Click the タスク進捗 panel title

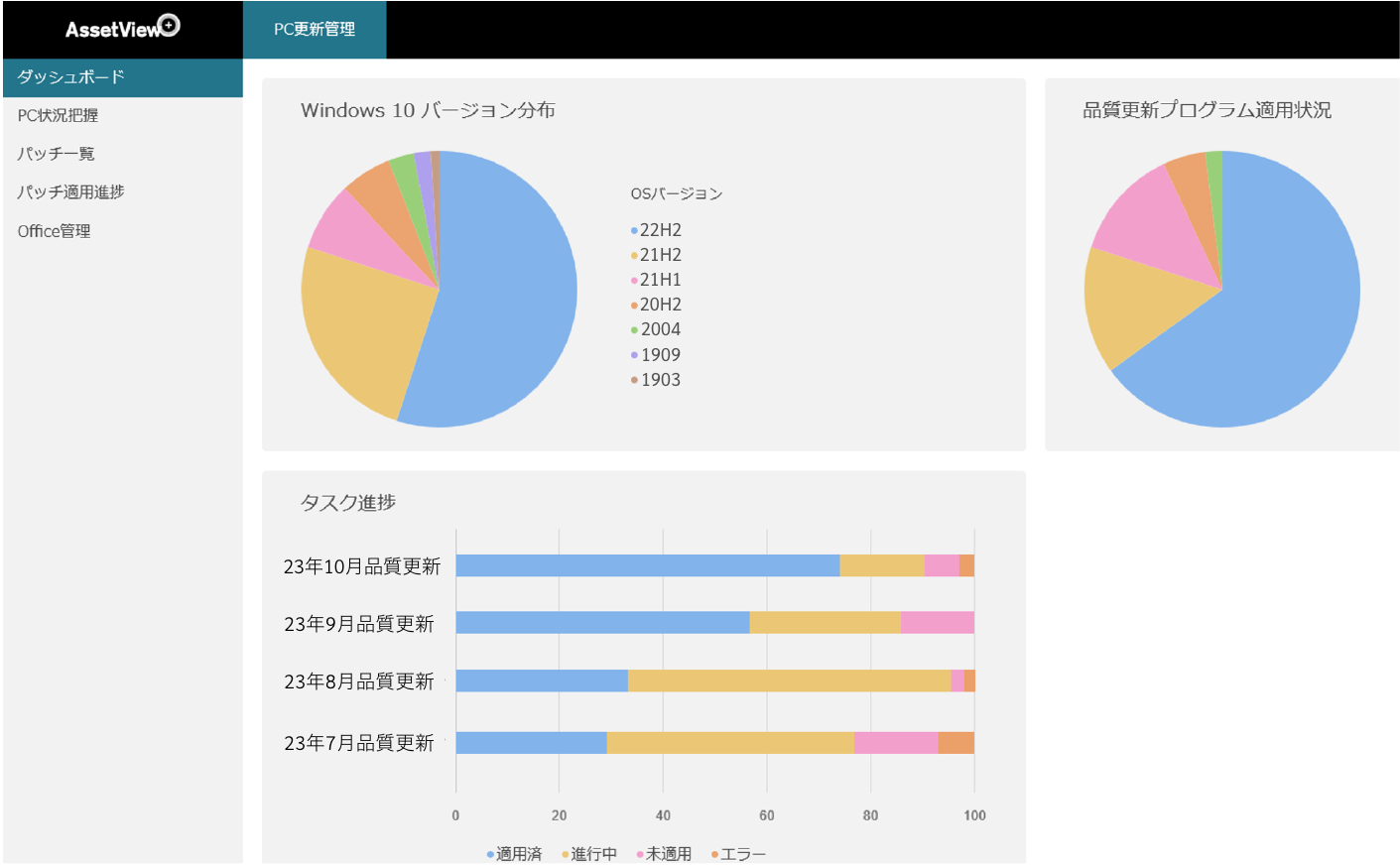(348, 503)
